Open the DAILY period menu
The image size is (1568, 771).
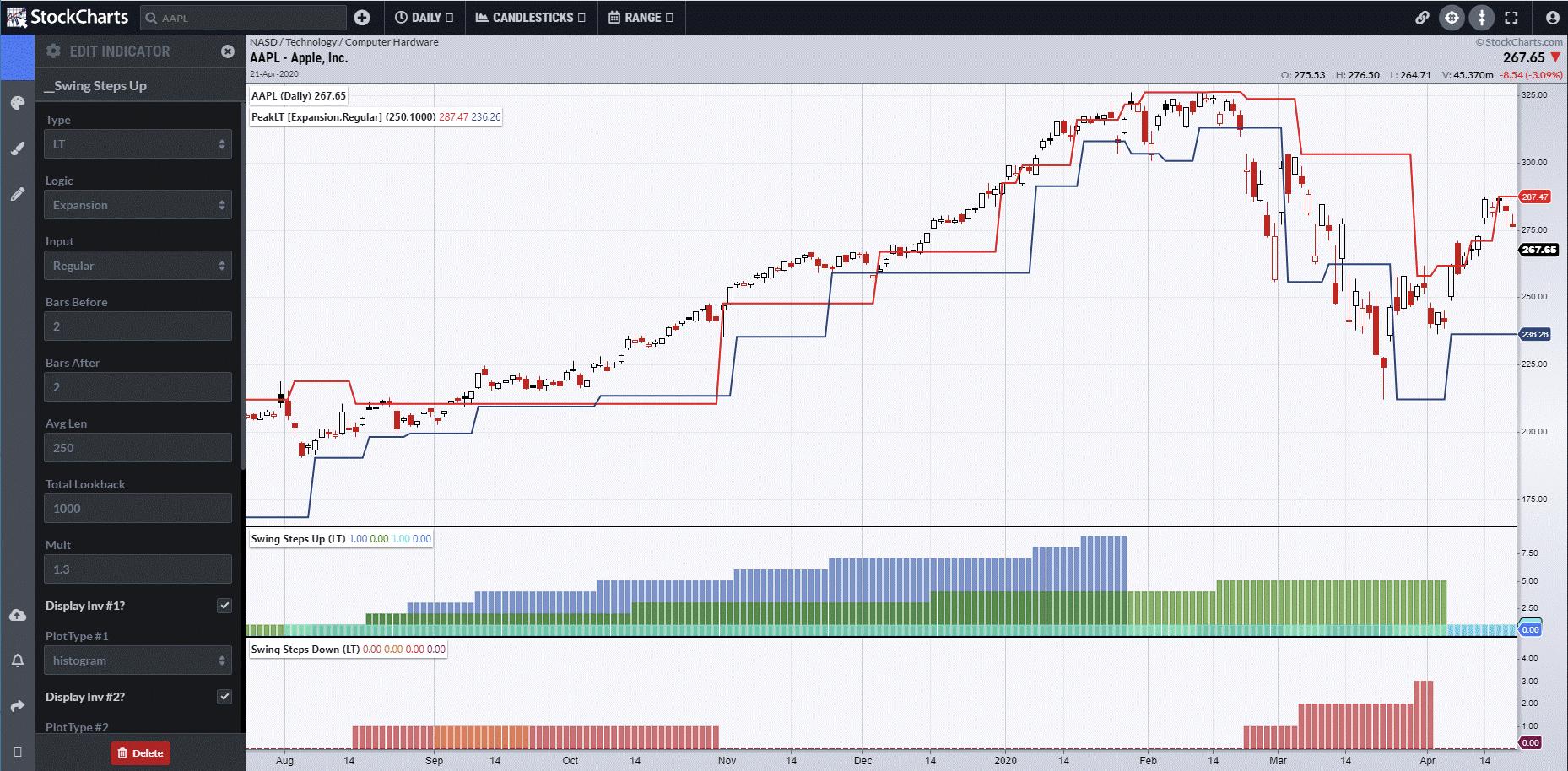click(x=424, y=17)
